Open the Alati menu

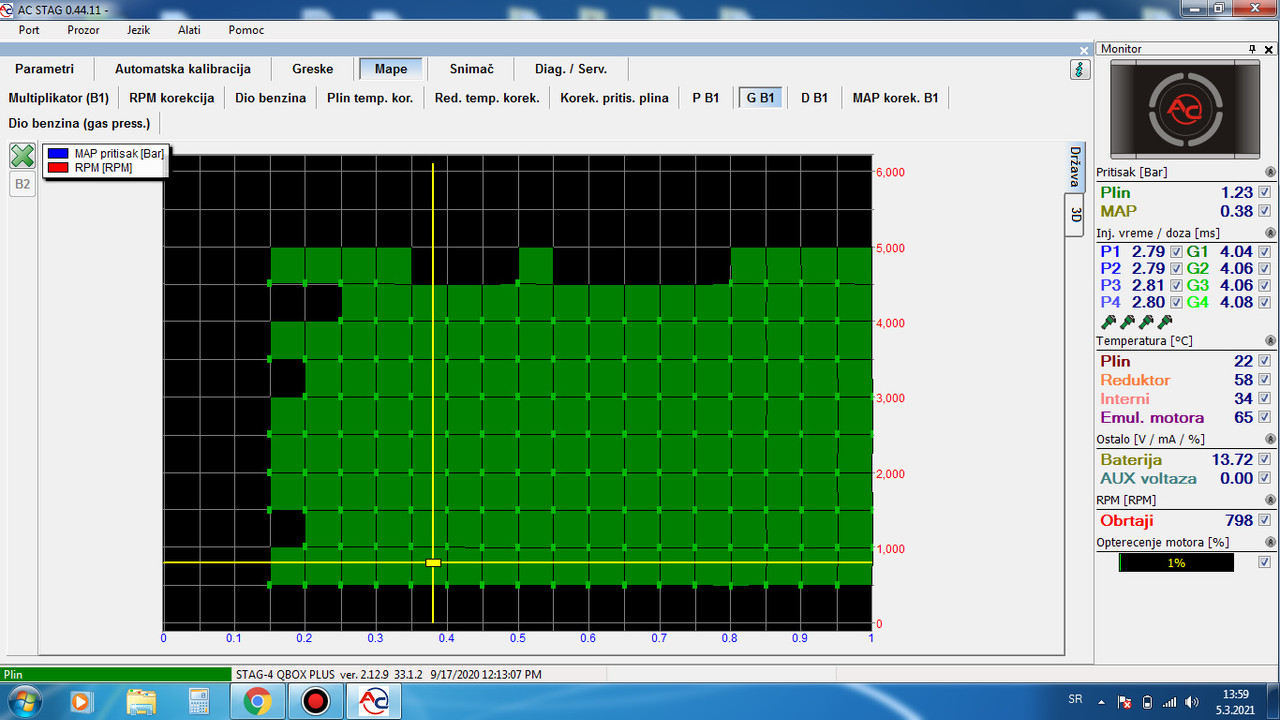[x=189, y=30]
